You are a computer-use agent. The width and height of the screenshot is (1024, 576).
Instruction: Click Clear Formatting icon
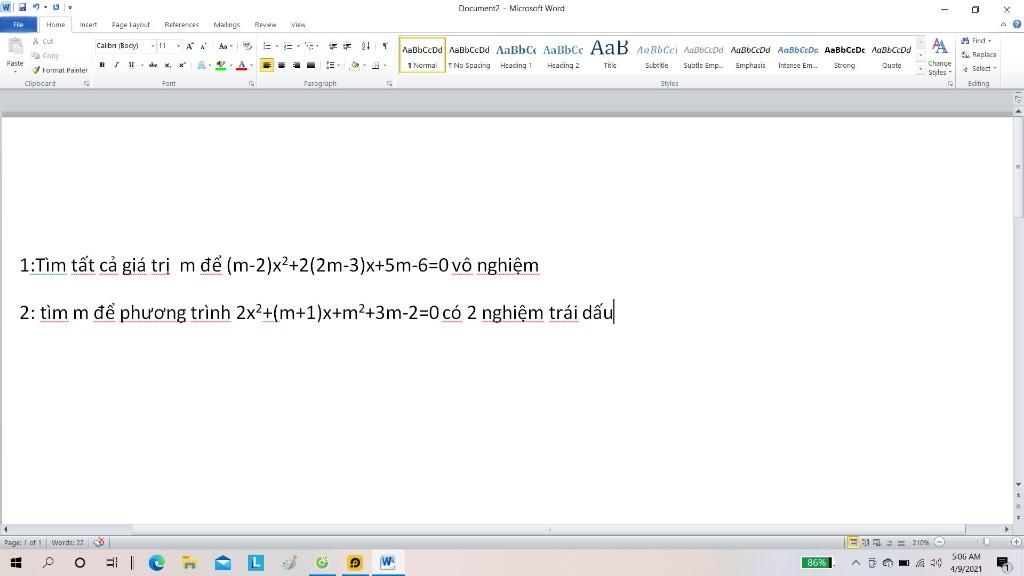247,46
